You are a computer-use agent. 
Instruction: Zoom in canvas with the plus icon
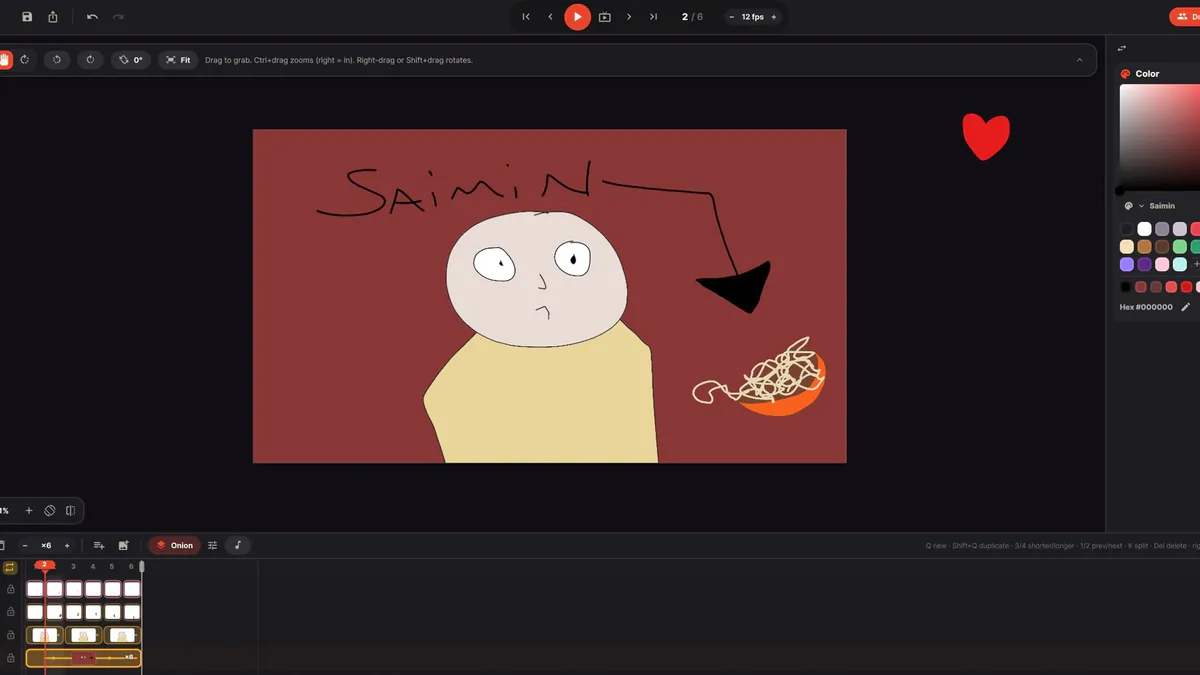point(29,511)
